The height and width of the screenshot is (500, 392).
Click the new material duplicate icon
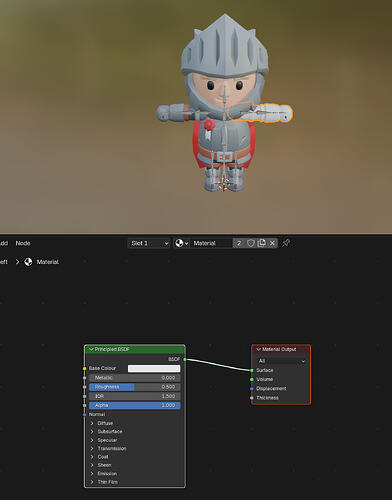[262, 243]
